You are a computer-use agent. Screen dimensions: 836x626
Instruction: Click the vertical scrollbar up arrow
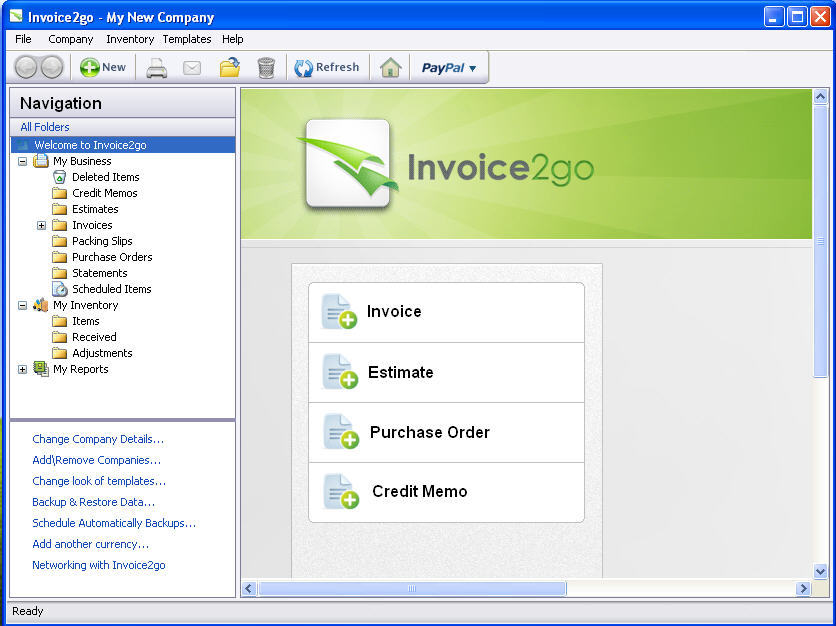(821, 97)
